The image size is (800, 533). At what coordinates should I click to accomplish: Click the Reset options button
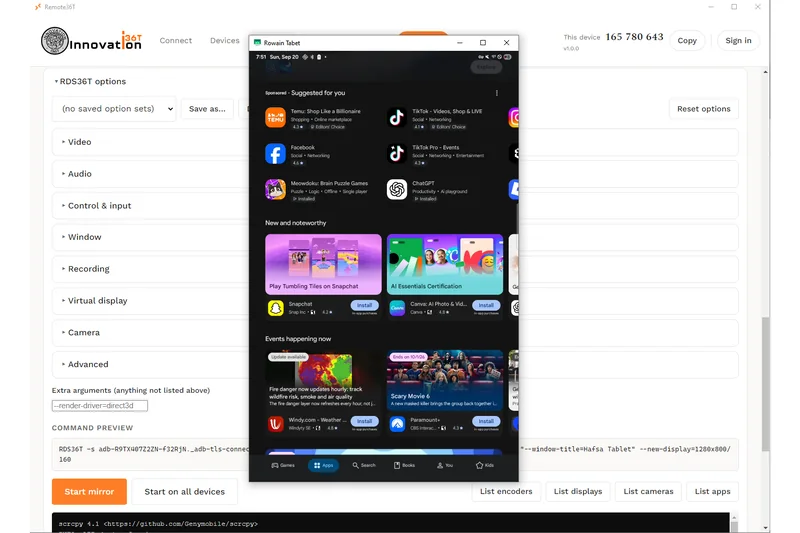tap(704, 109)
